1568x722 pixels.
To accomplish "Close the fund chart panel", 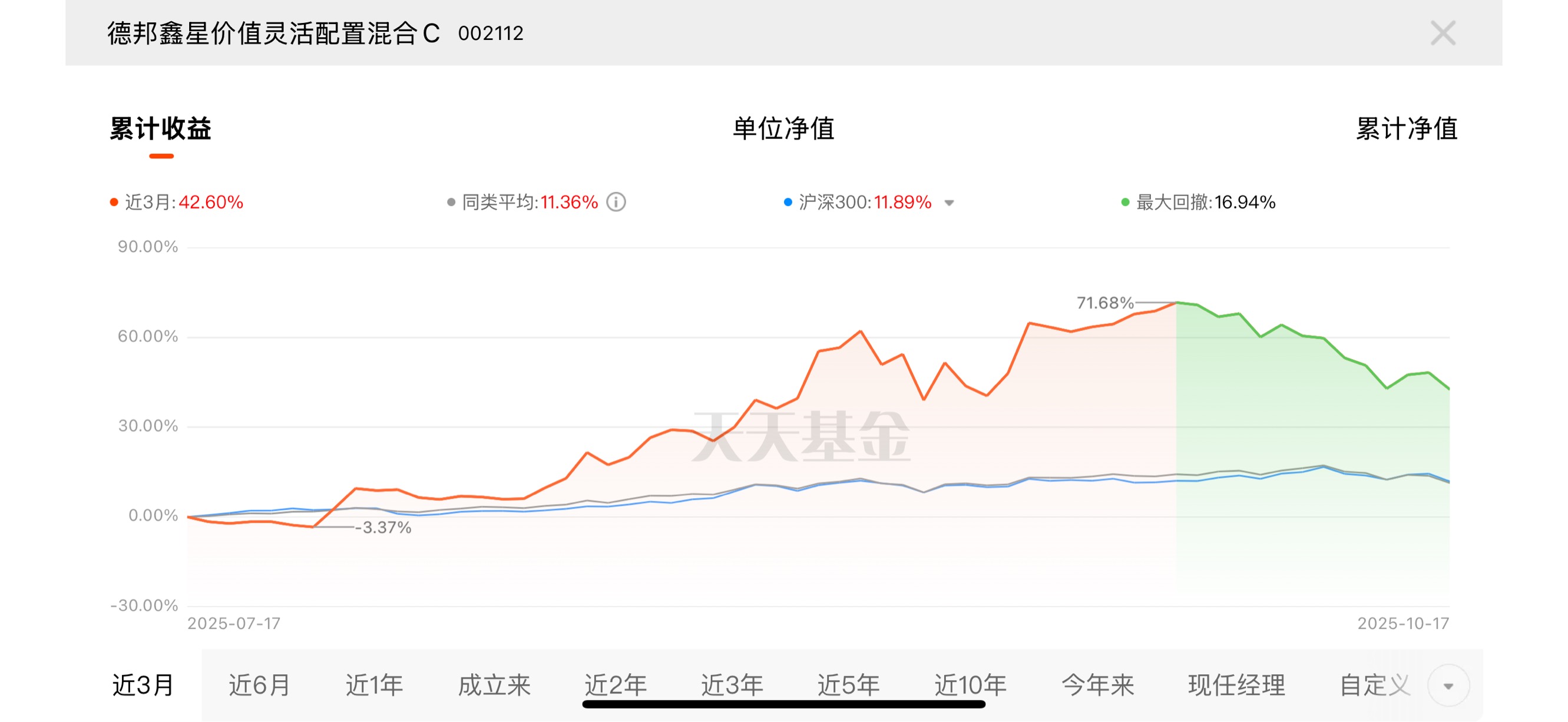I will pos(1443,33).
